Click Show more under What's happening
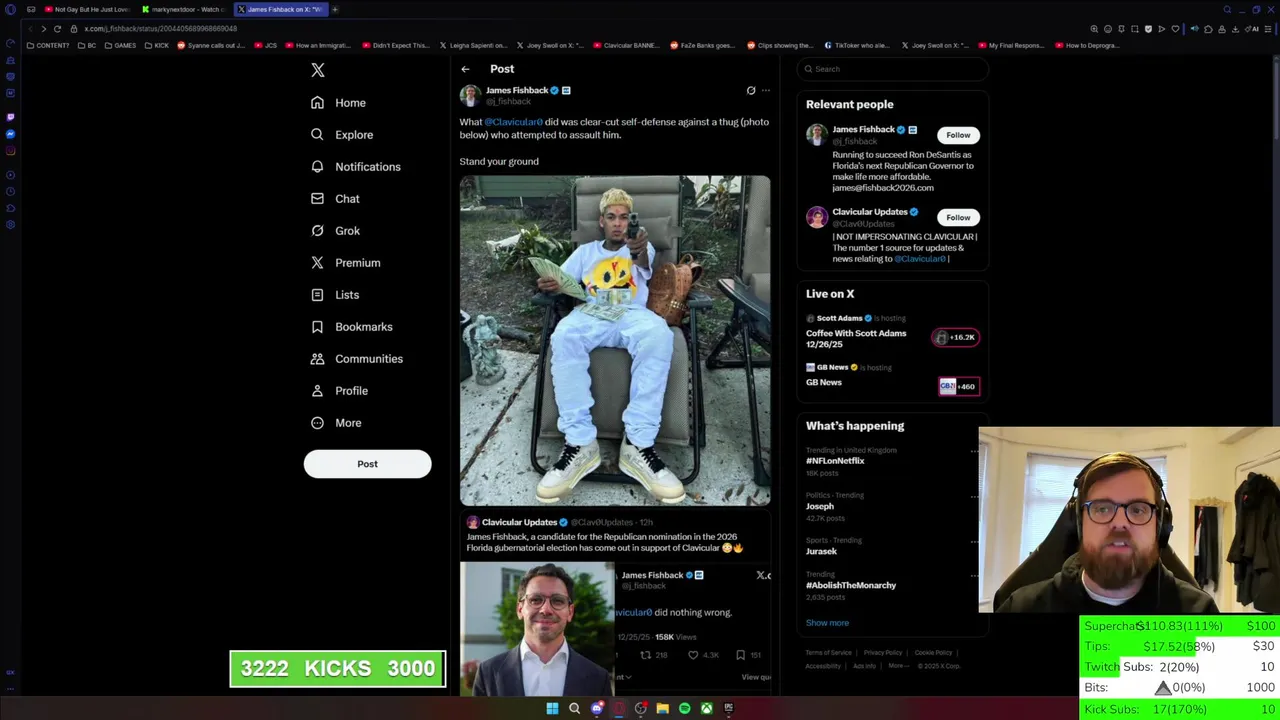 click(x=827, y=623)
